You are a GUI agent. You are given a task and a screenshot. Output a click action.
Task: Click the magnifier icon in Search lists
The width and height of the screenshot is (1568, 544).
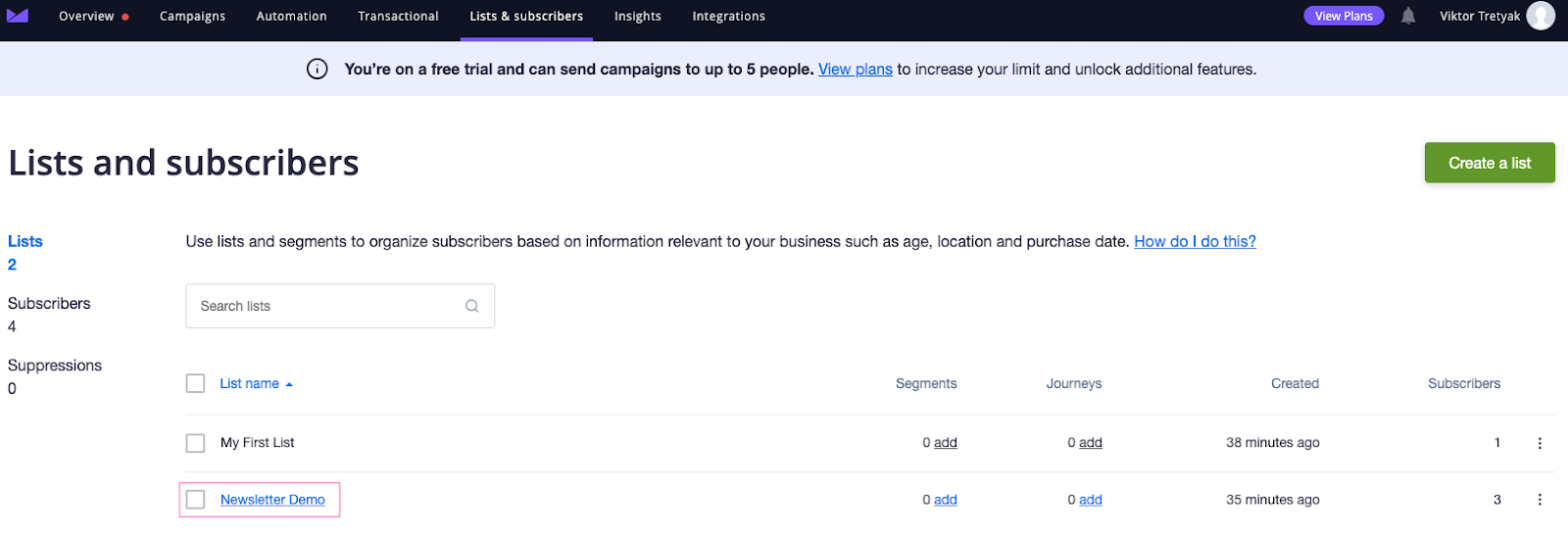472,306
